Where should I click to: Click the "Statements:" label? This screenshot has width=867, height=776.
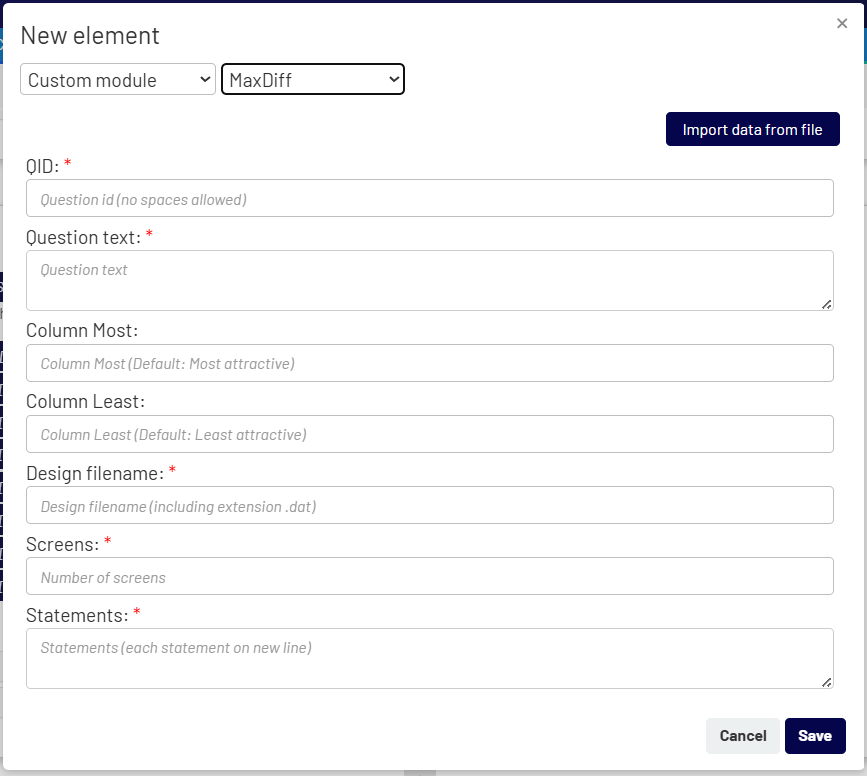click(x=77, y=615)
